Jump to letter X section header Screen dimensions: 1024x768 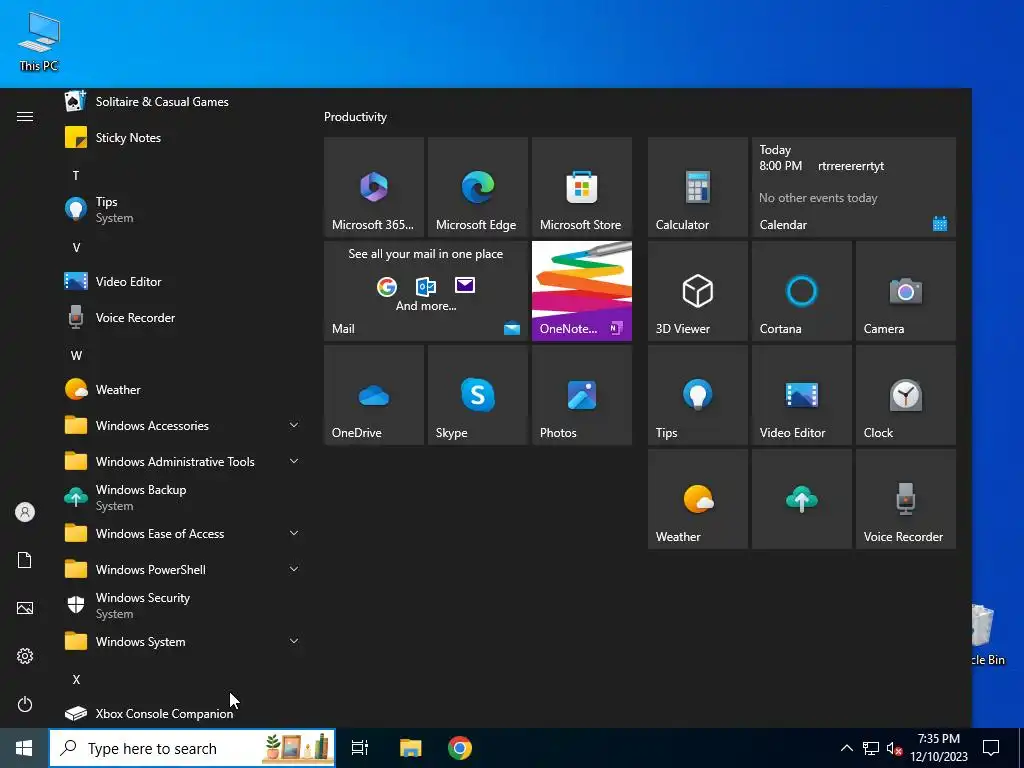pyautogui.click(x=76, y=680)
